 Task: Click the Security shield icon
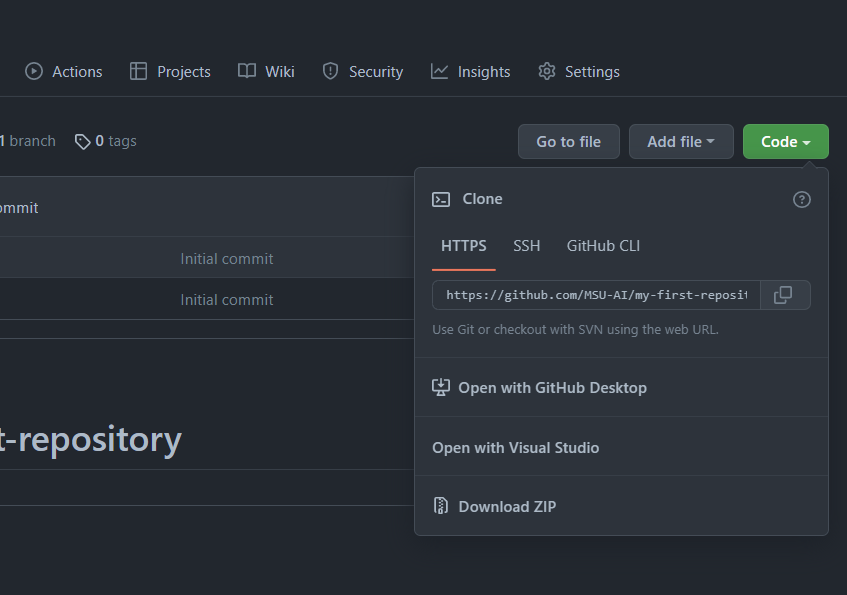pyautogui.click(x=330, y=71)
